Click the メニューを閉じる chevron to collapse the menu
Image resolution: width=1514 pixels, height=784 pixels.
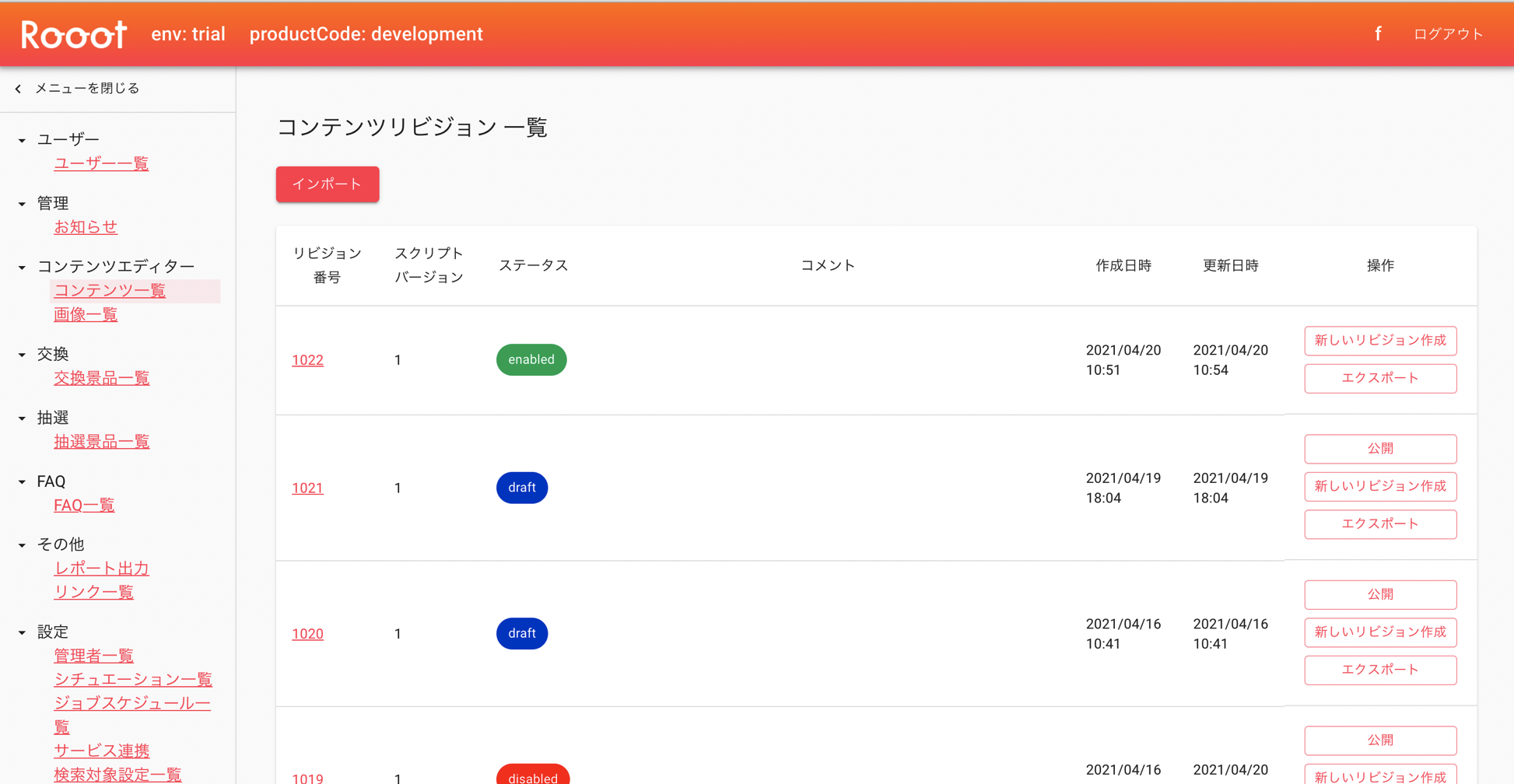19,89
